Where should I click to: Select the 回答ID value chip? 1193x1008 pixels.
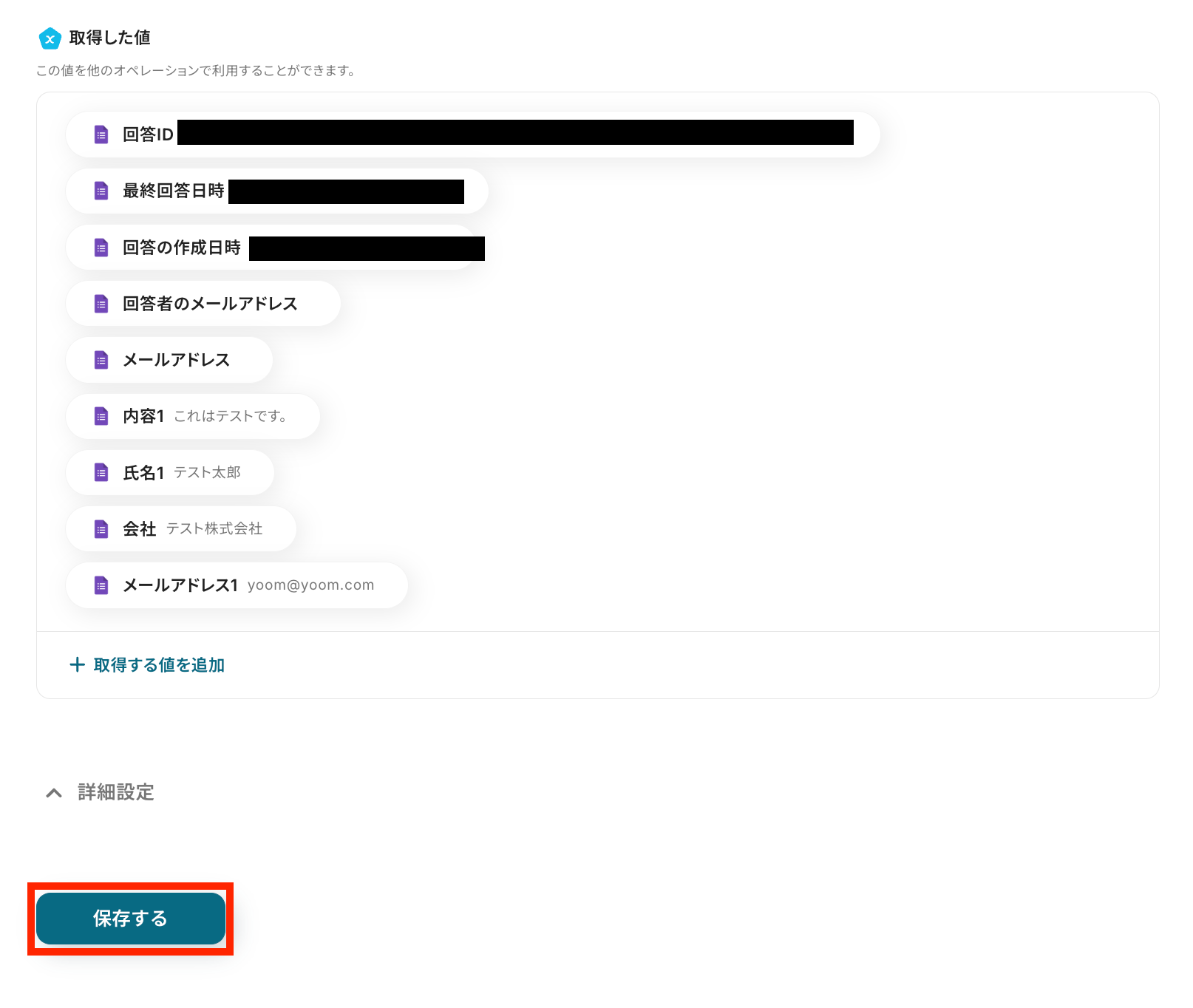pos(473,134)
